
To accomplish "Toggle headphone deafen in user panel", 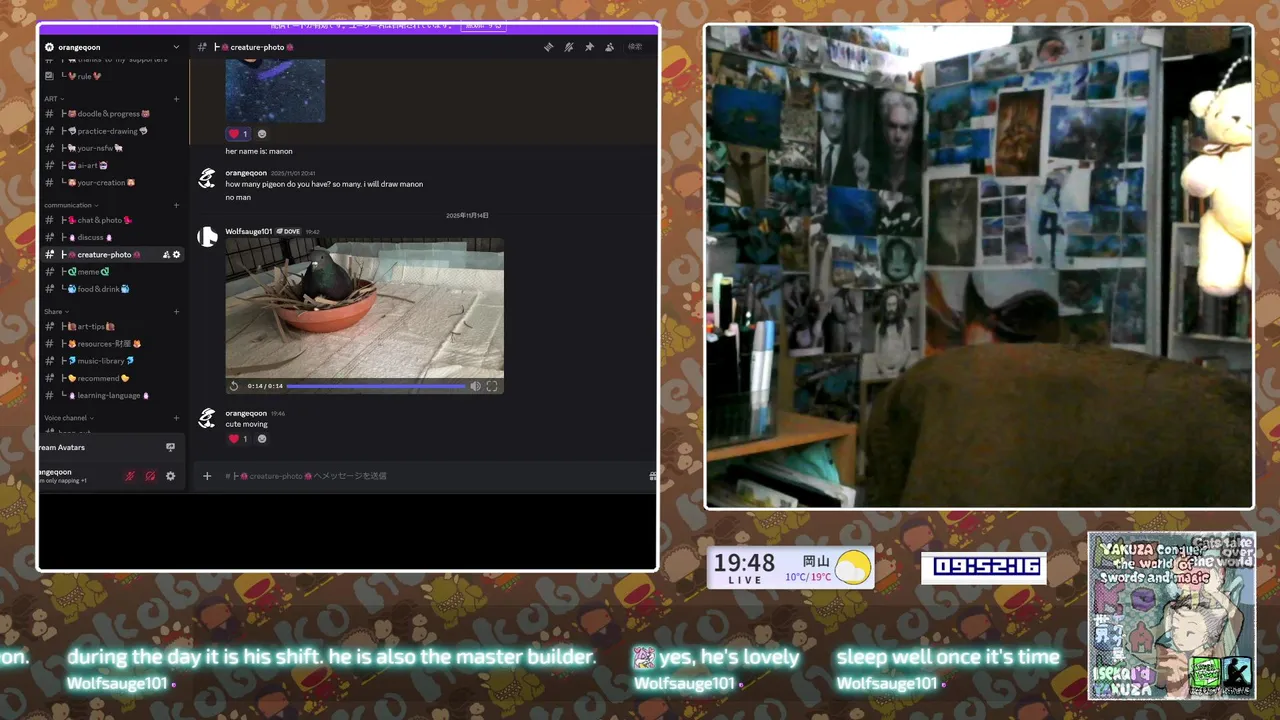I will click(x=150, y=476).
